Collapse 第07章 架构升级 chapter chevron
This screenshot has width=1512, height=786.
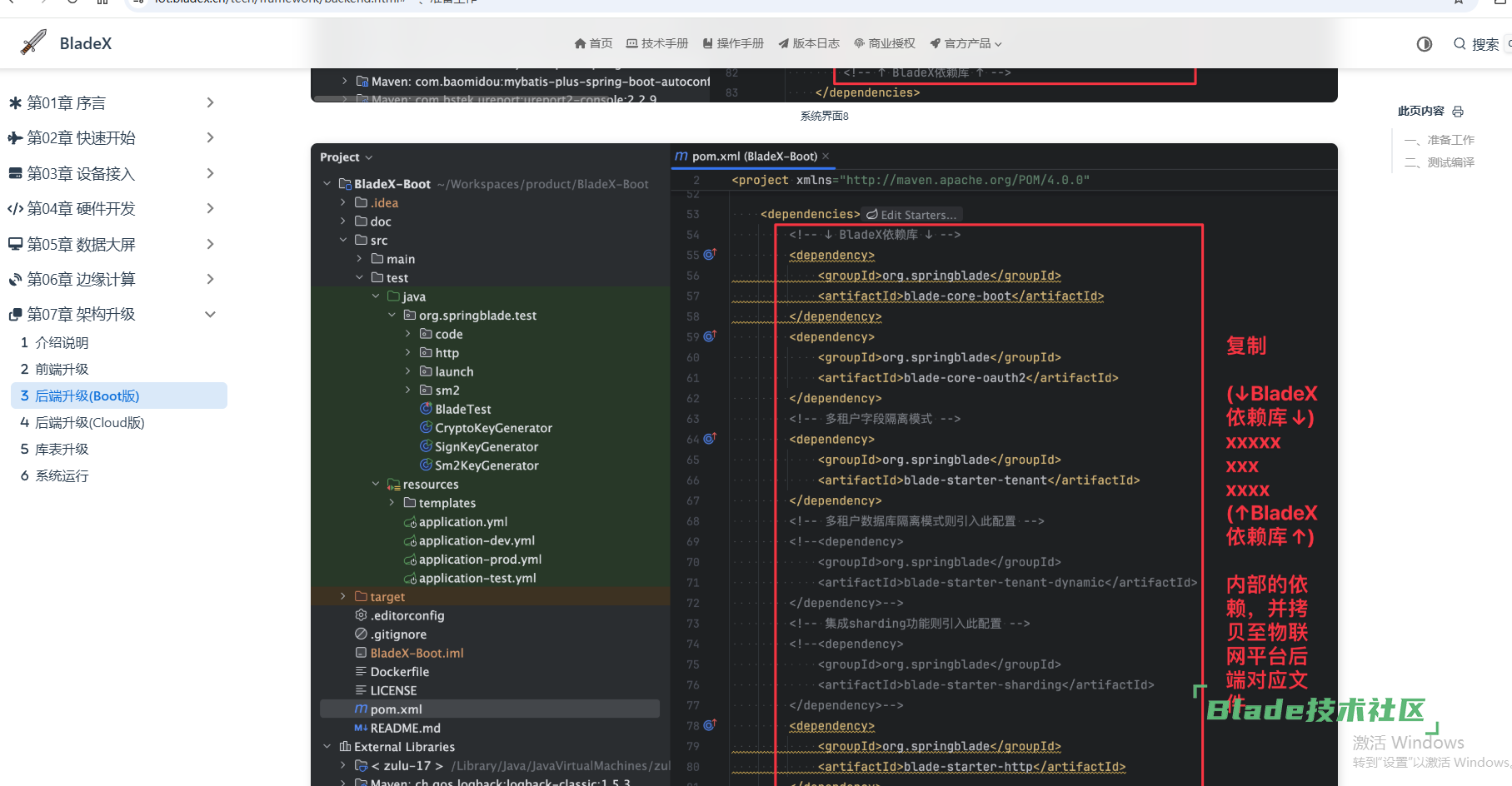210,314
